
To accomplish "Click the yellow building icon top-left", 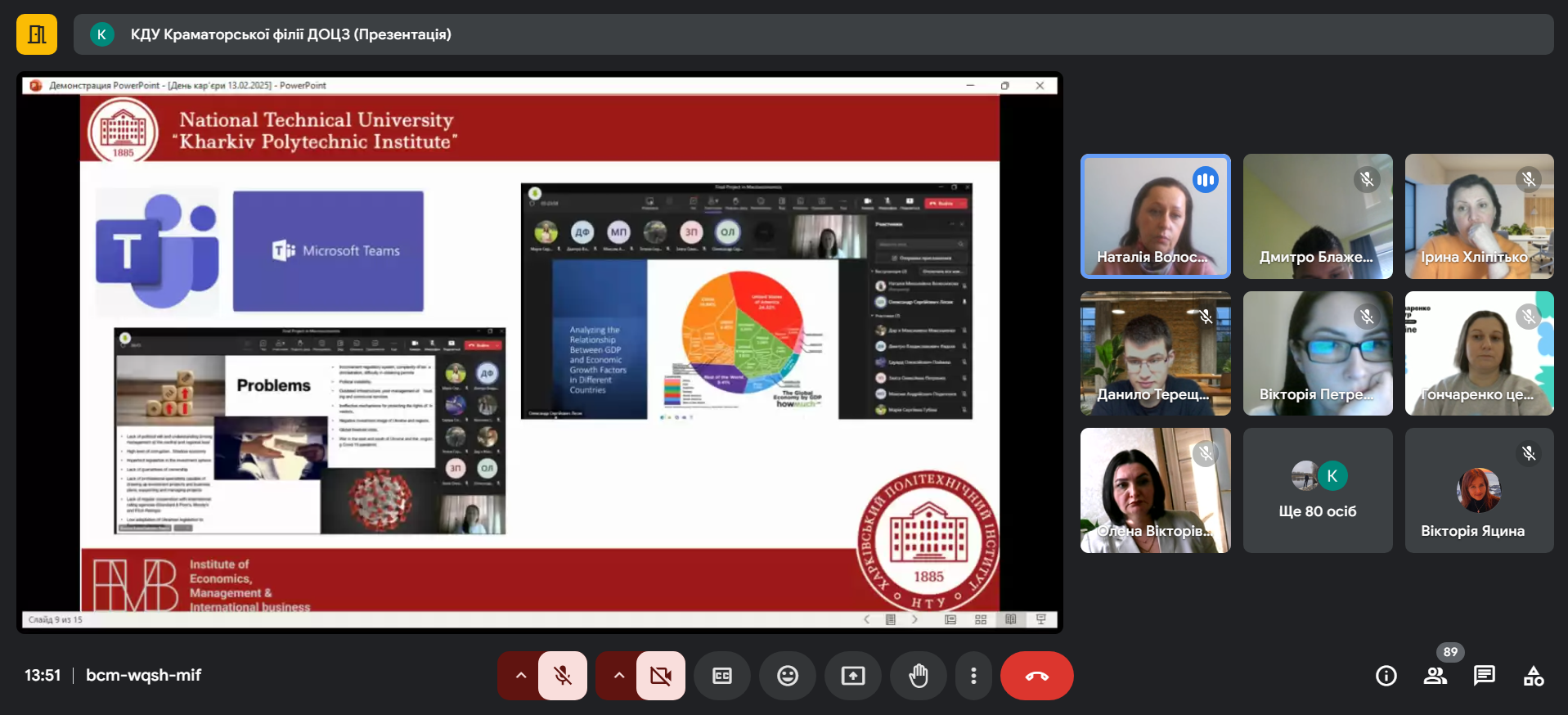I will 37,34.
